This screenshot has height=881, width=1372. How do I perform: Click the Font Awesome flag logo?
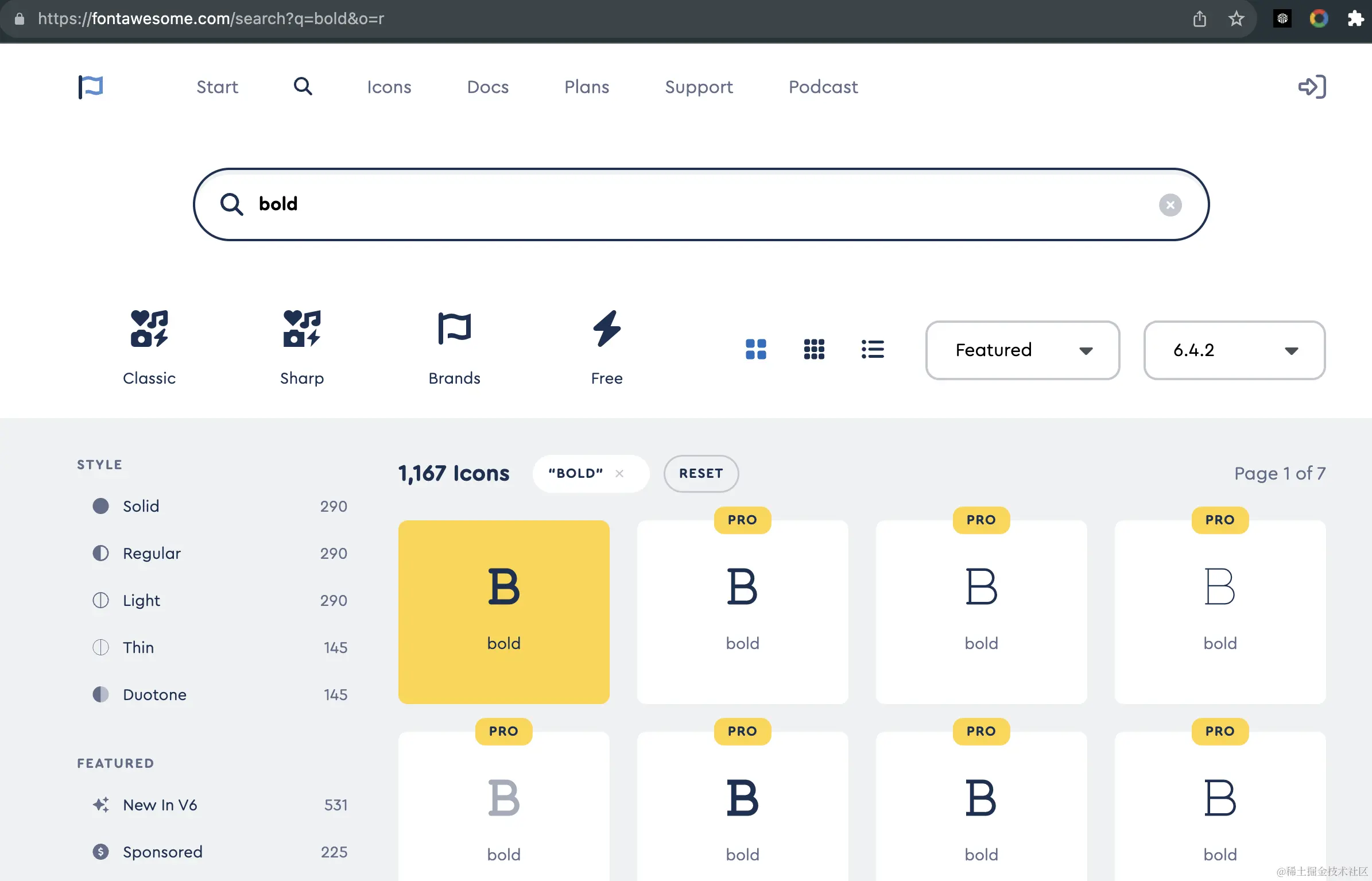[x=91, y=87]
